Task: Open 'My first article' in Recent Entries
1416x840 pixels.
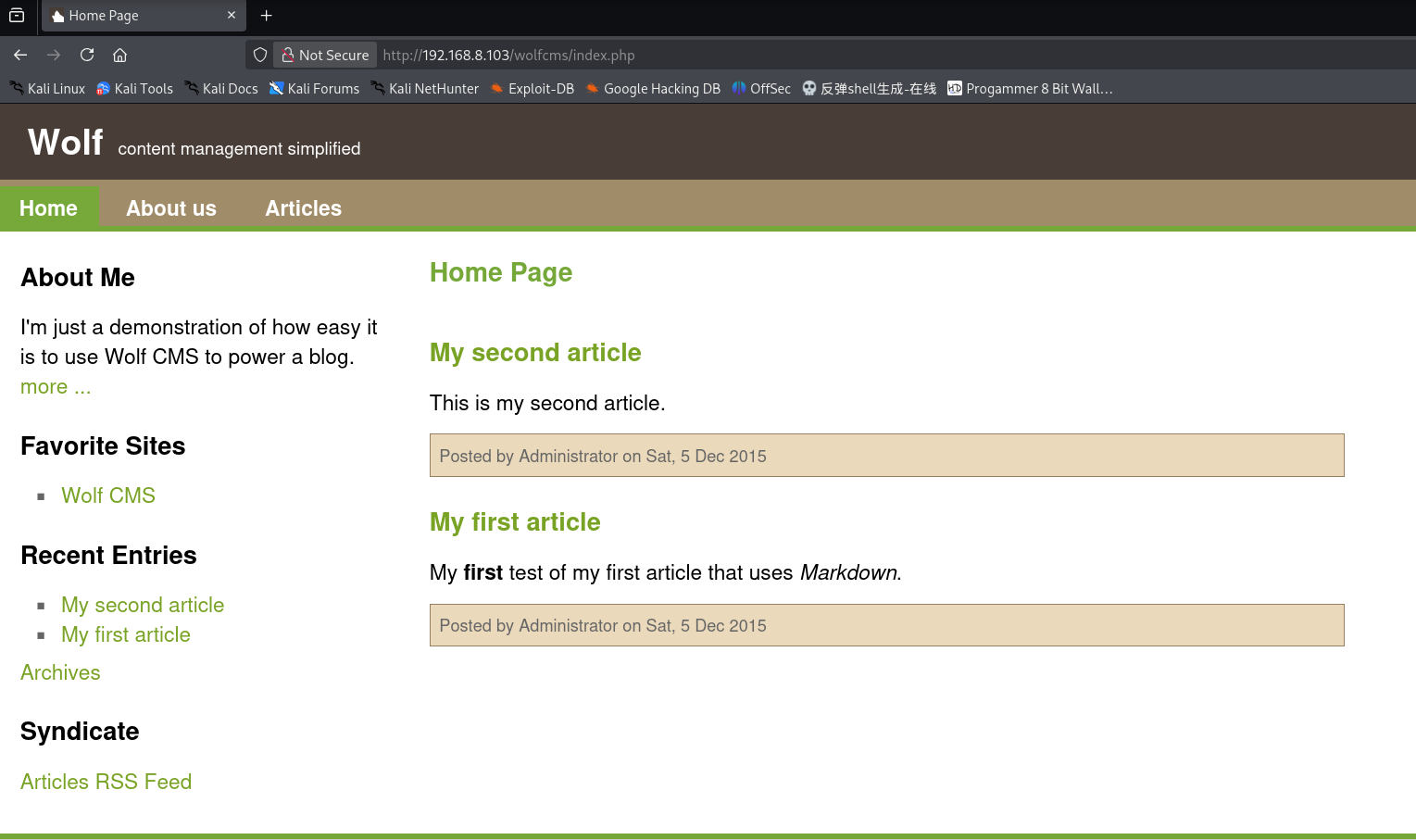Action: 126,634
